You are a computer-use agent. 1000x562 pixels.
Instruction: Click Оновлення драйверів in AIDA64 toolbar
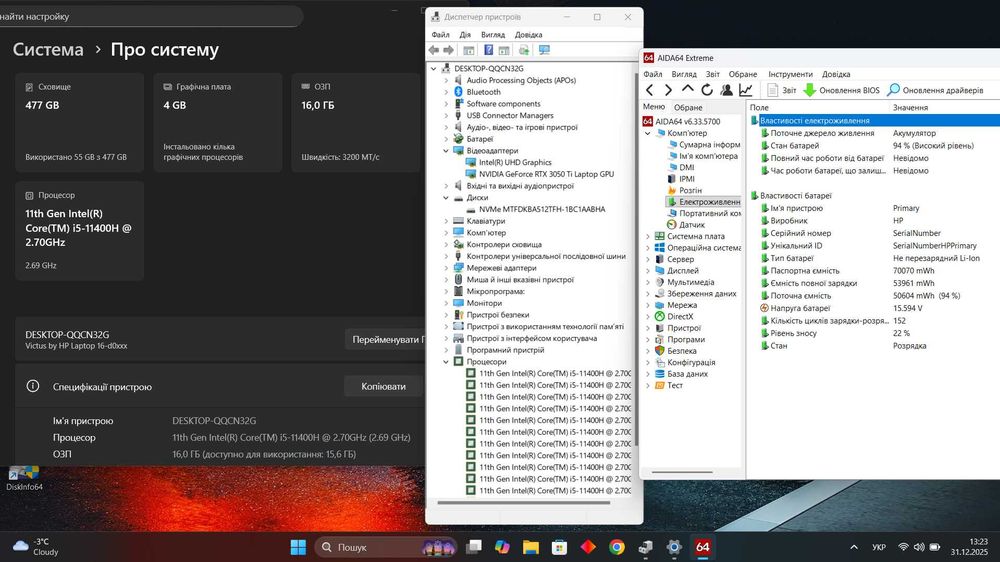click(x=936, y=90)
